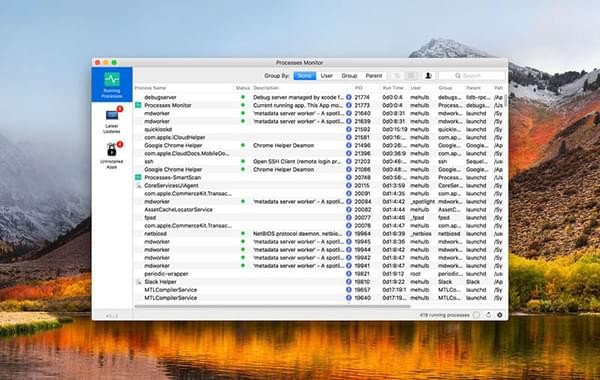Group processes by None
The height and width of the screenshot is (380, 600).
pos(305,76)
